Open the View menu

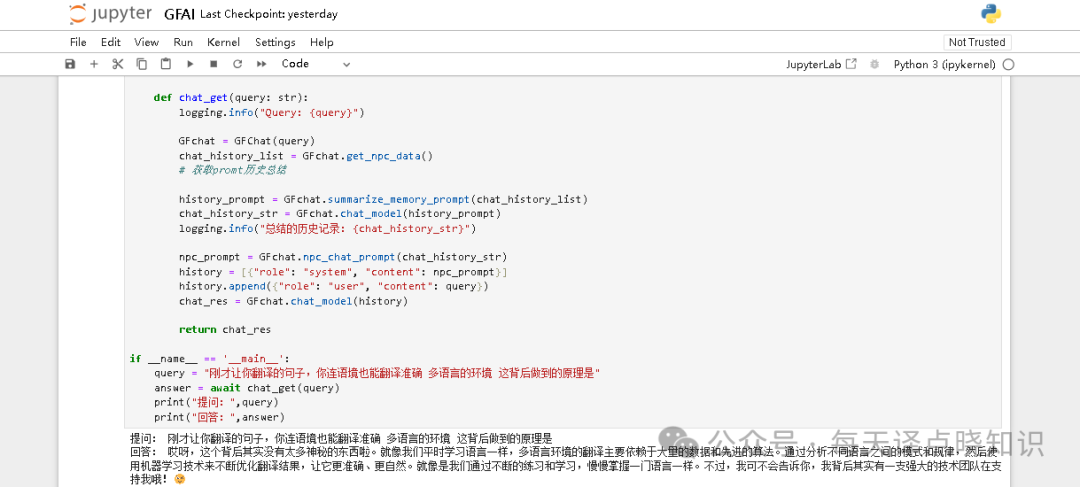[x=146, y=42]
